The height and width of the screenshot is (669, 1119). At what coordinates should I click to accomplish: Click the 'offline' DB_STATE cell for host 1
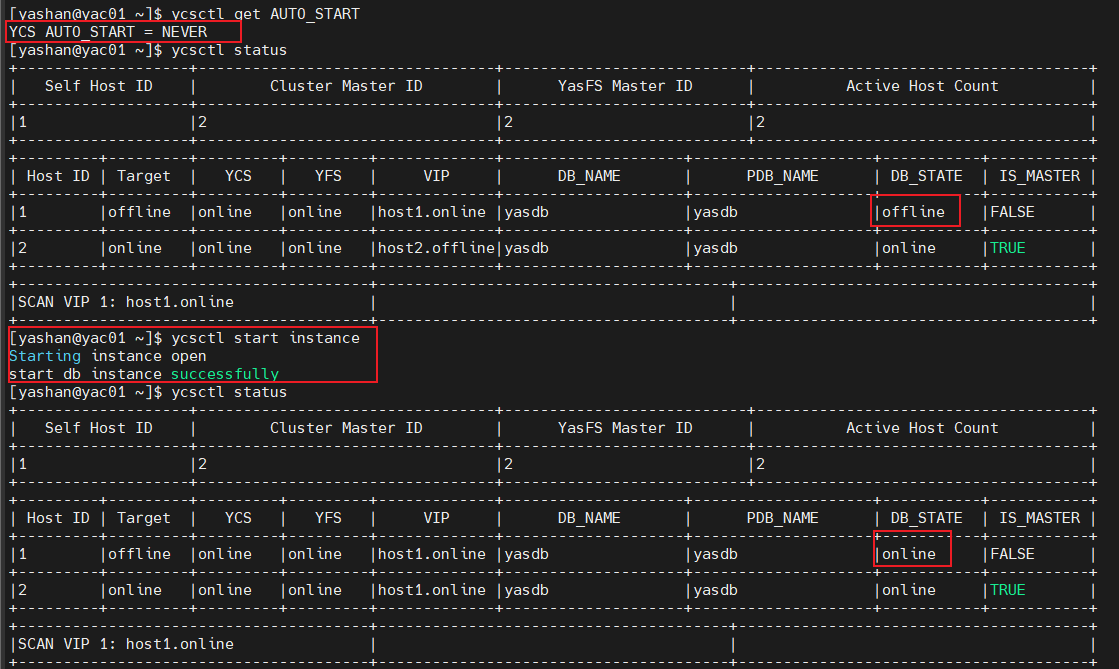913,212
